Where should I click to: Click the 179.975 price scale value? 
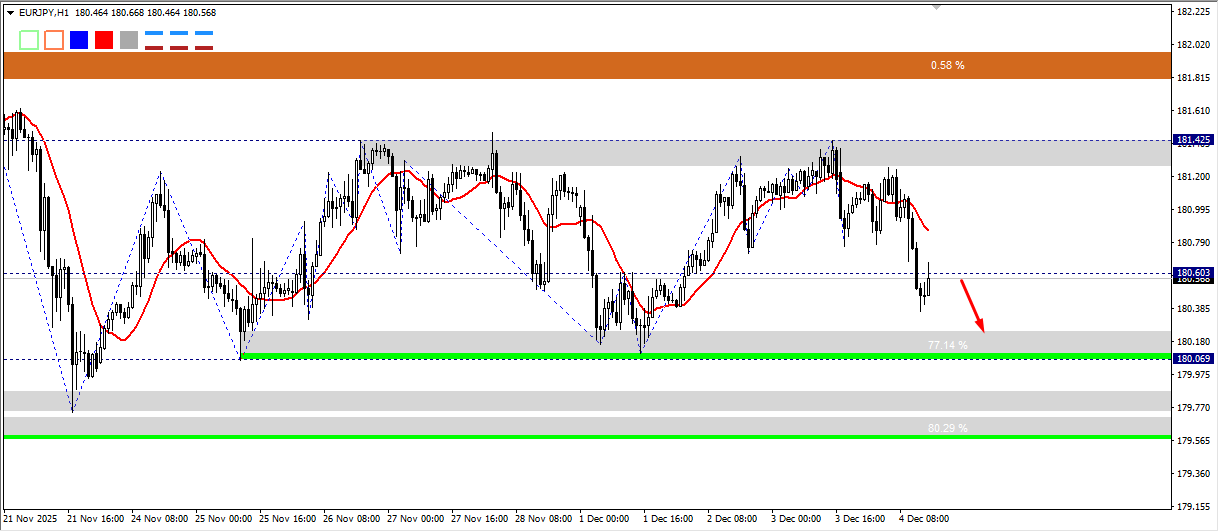pos(1194,375)
